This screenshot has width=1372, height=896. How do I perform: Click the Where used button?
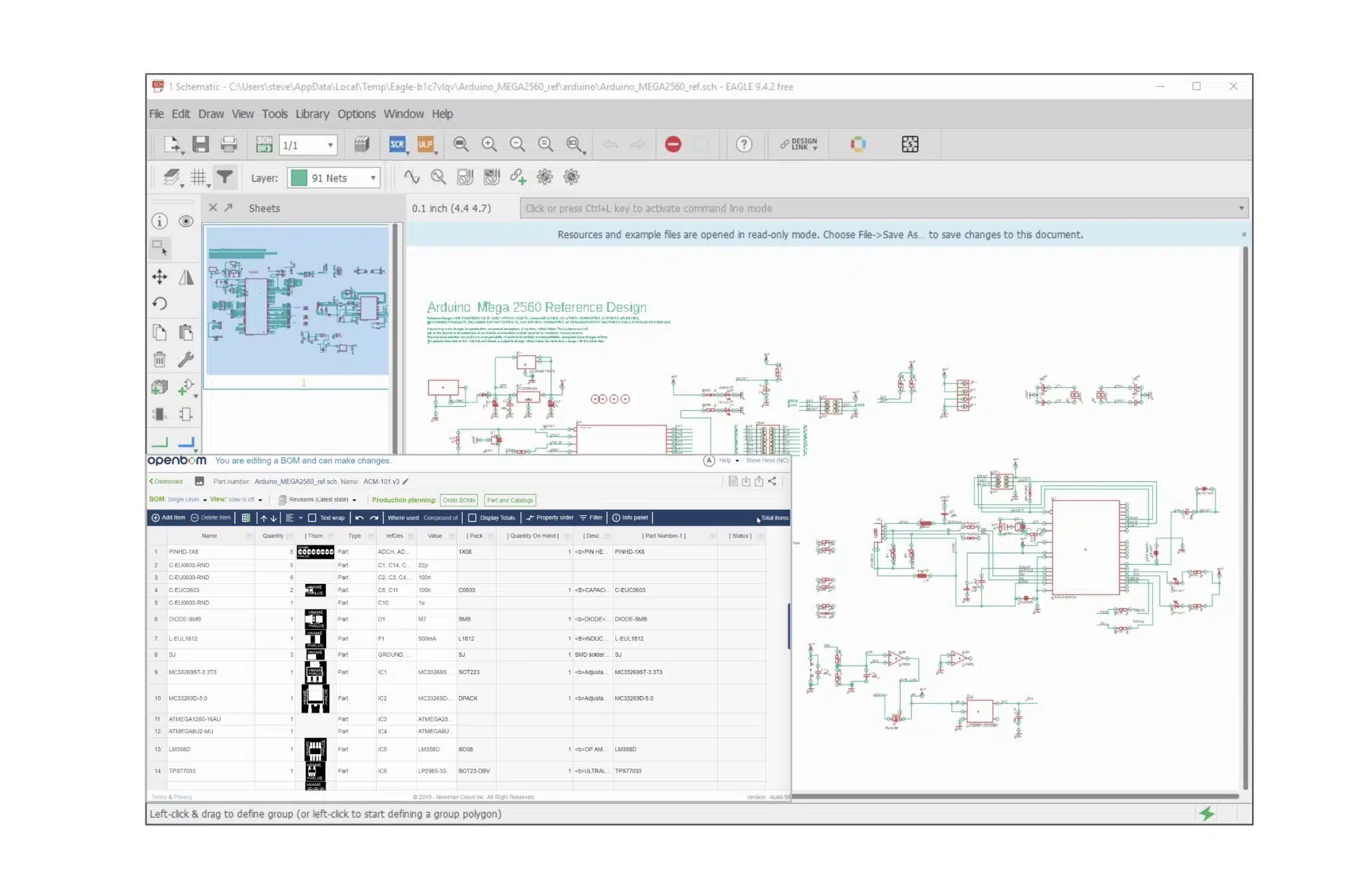(x=403, y=518)
